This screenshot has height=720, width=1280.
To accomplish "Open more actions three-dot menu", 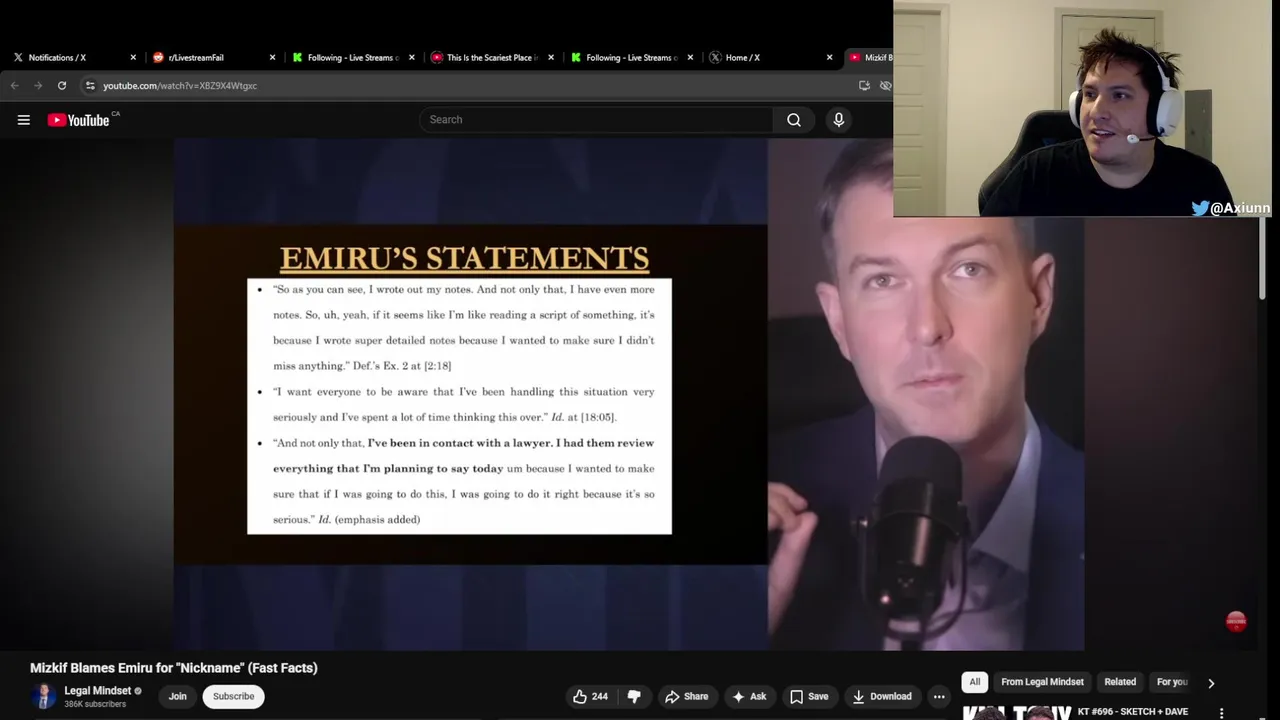I will (x=938, y=696).
